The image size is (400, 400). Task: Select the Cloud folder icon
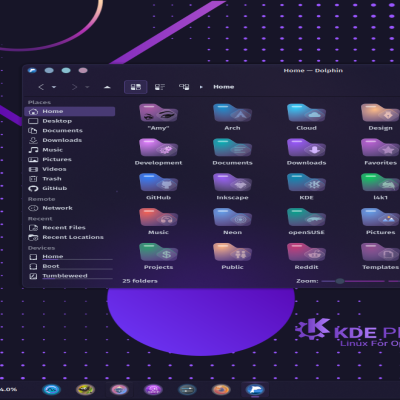306,113
